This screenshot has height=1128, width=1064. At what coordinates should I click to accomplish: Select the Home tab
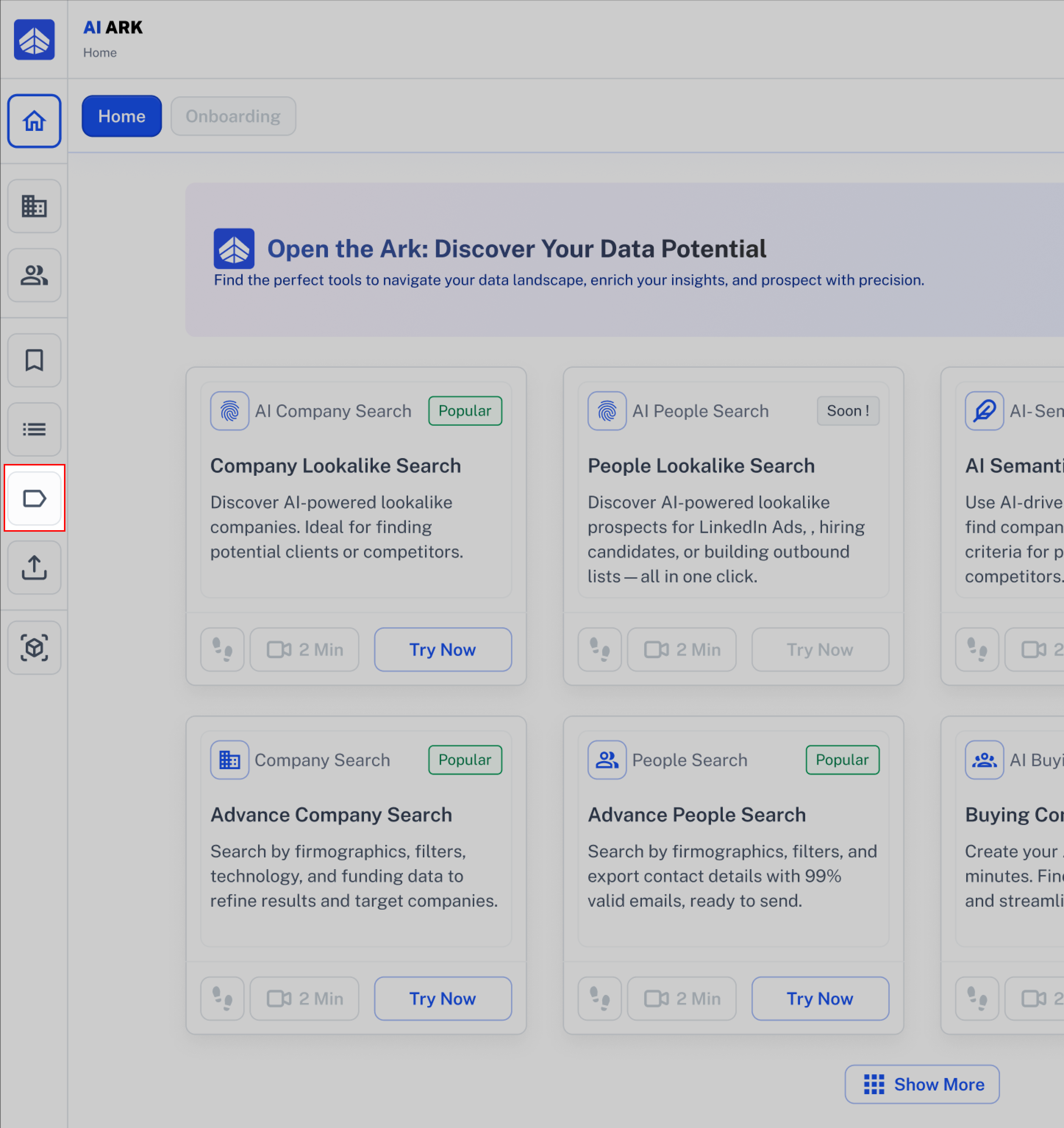[x=122, y=116]
